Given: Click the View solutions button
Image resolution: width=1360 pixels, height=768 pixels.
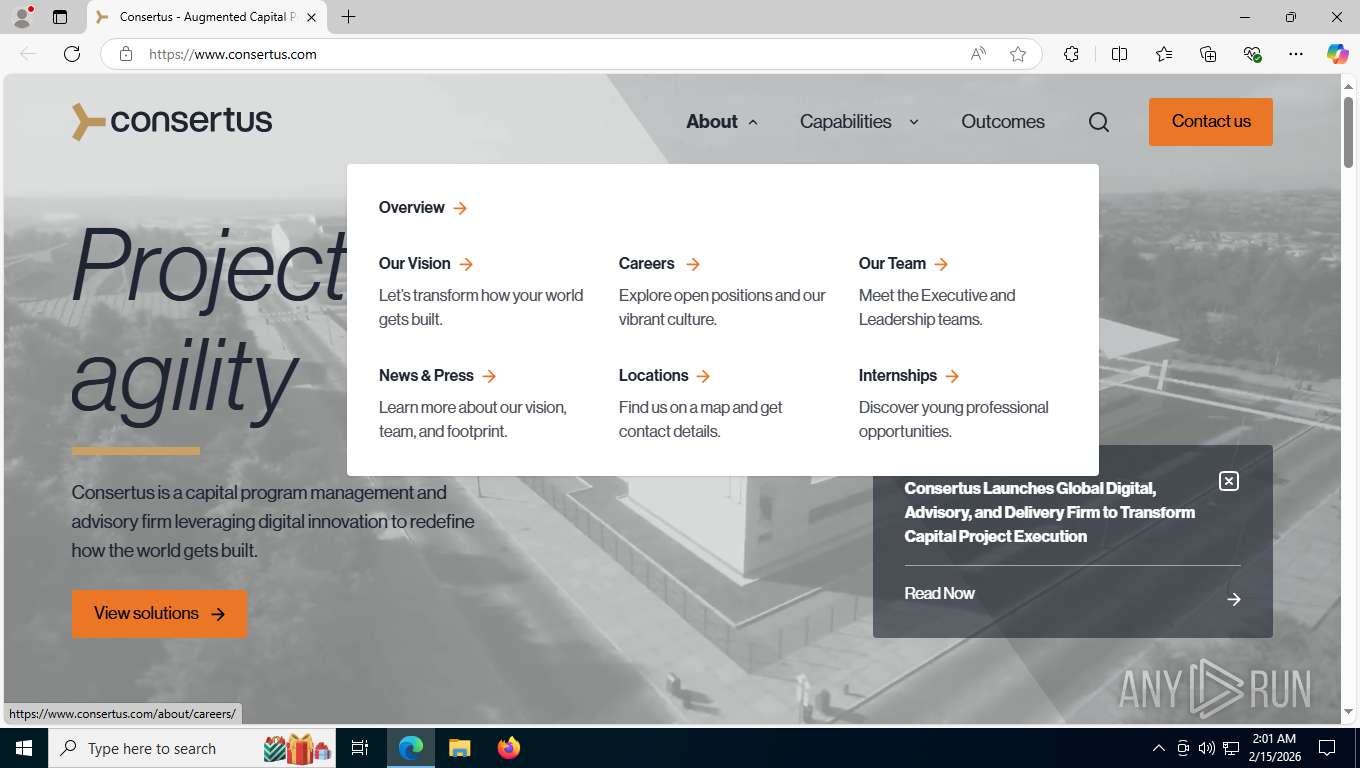Looking at the screenshot, I should 159,614.
